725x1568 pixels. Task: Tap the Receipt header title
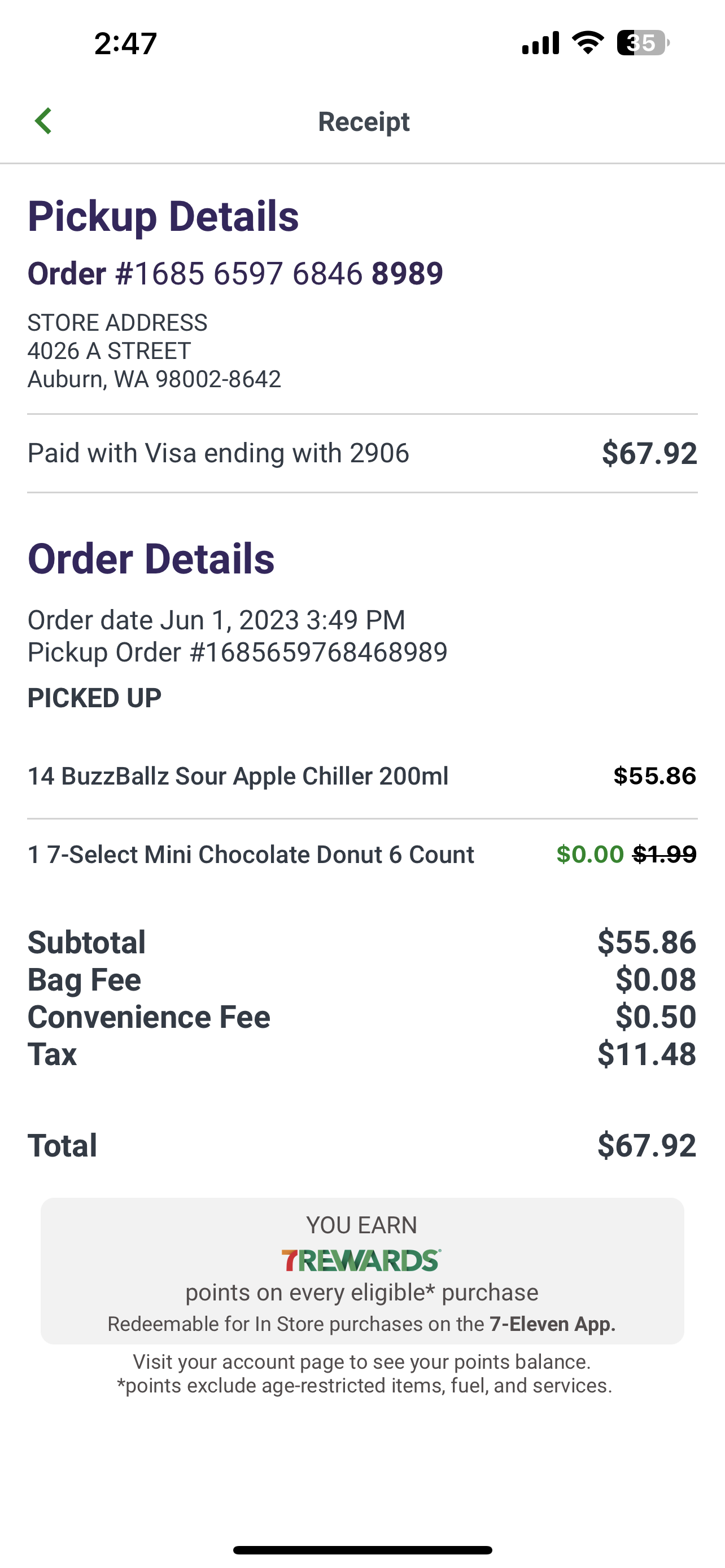pyautogui.click(x=364, y=122)
